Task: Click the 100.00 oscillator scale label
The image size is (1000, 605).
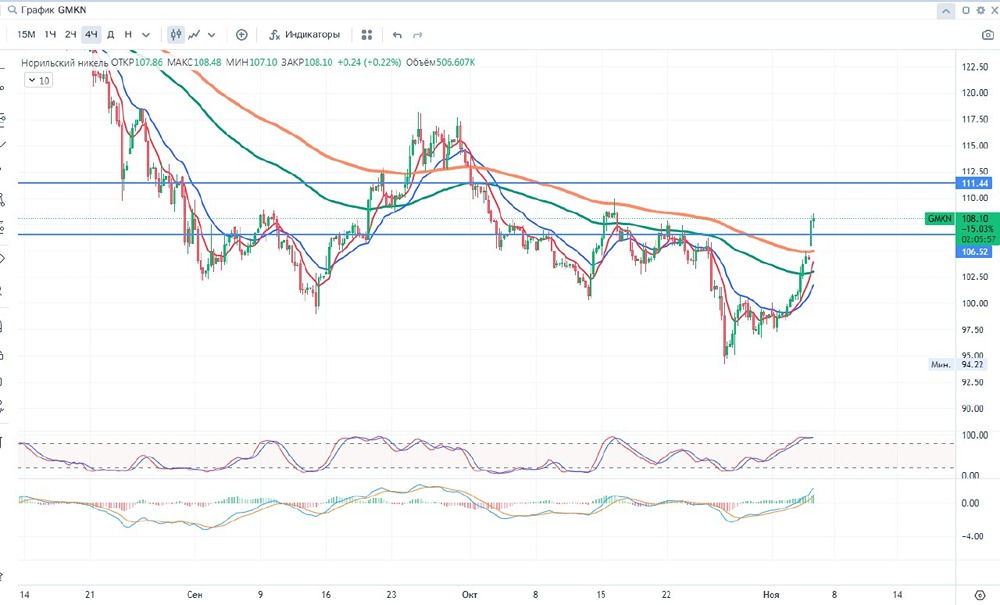Action: click(974, 435)
